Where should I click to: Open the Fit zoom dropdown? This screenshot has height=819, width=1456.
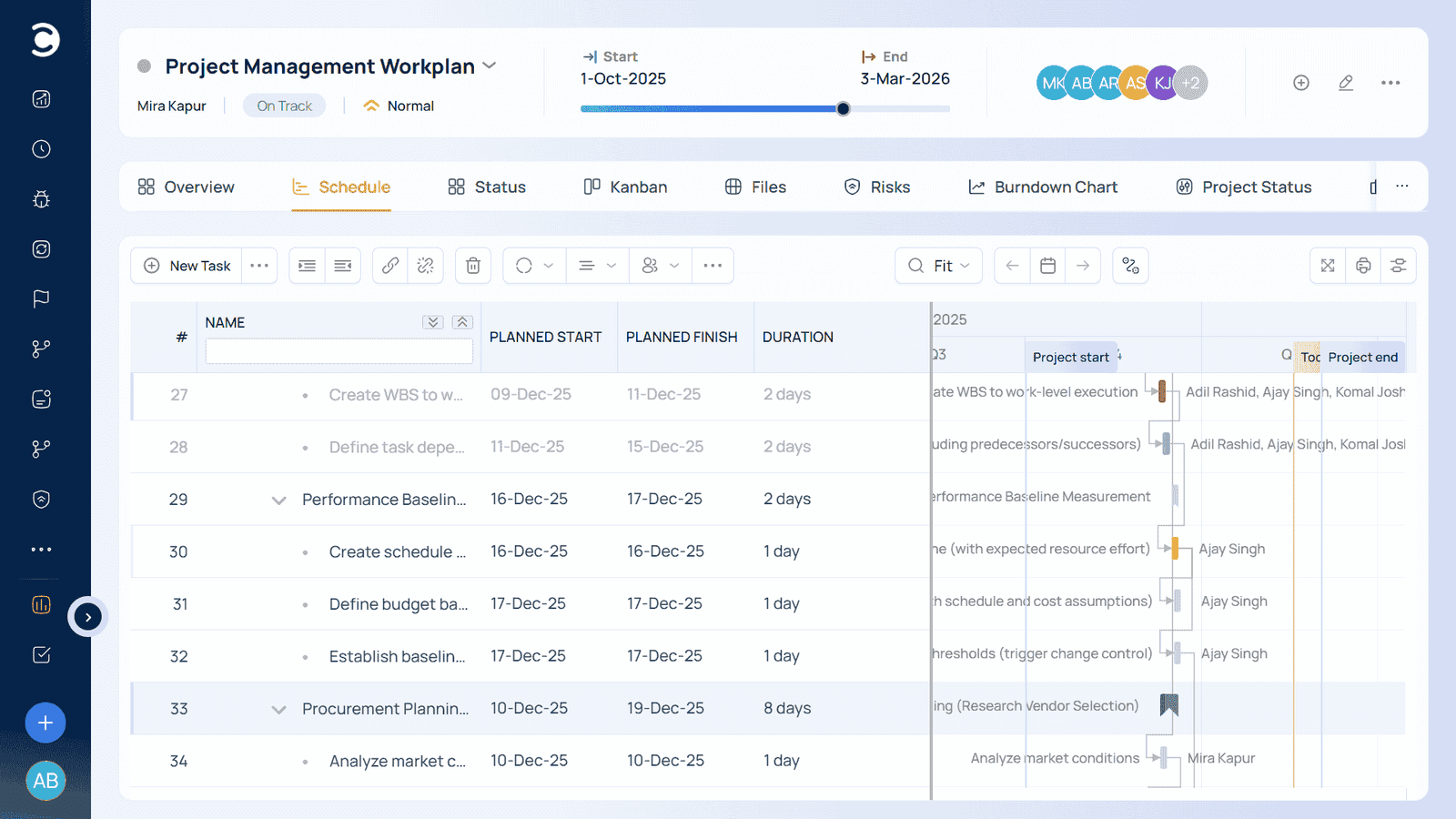(x=939, y=266)
